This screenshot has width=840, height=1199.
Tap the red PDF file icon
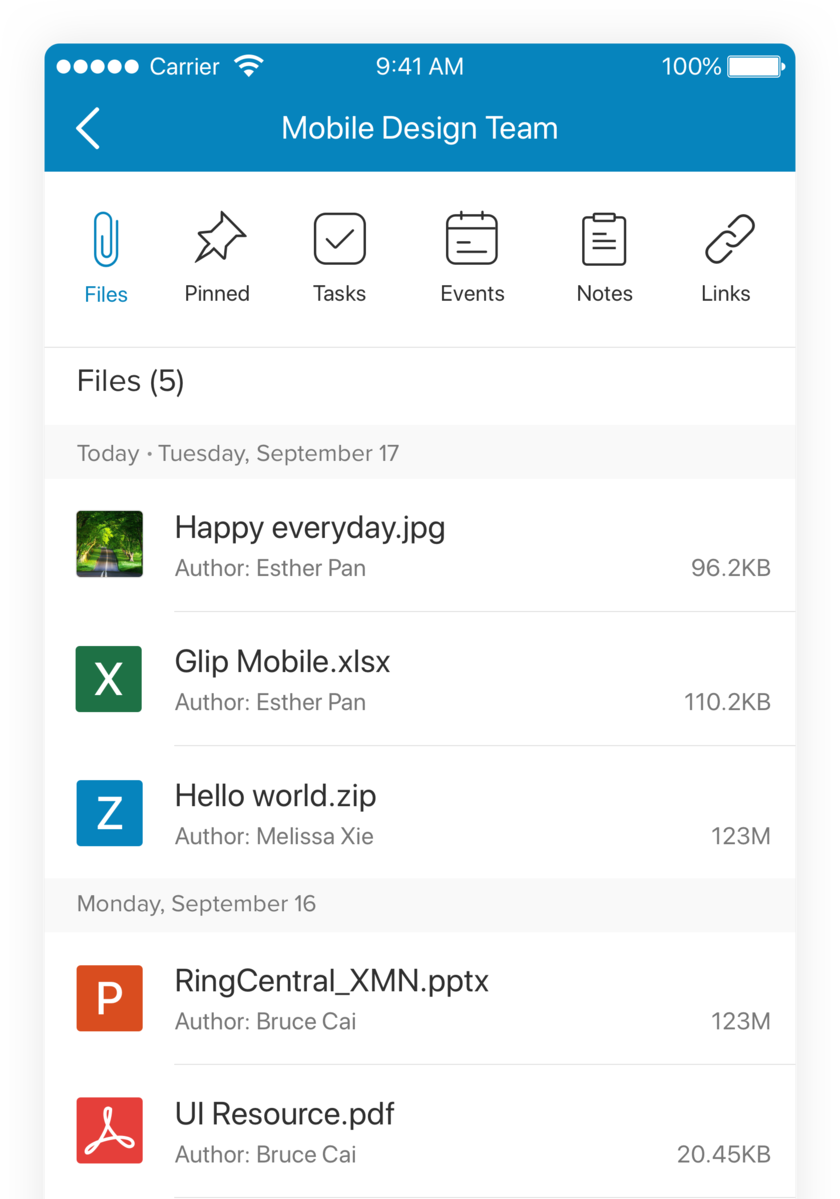click(x=109, y=1131)
